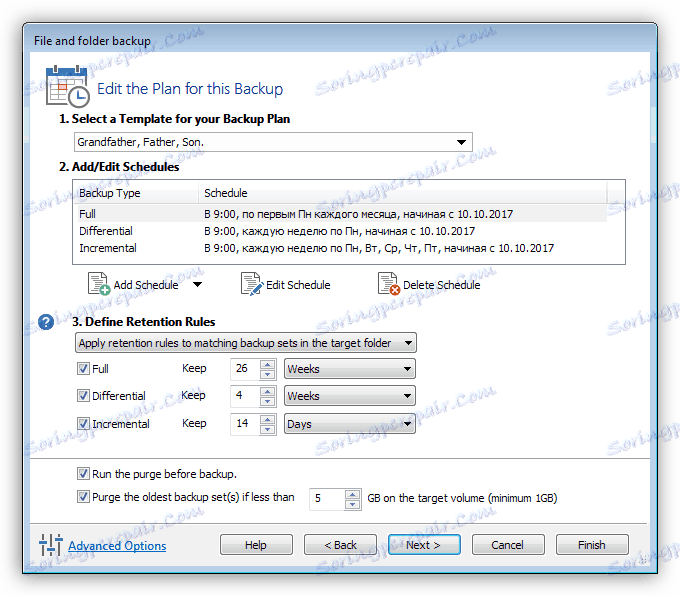Click the Differential keep field showing 4

tap(245, 396)
